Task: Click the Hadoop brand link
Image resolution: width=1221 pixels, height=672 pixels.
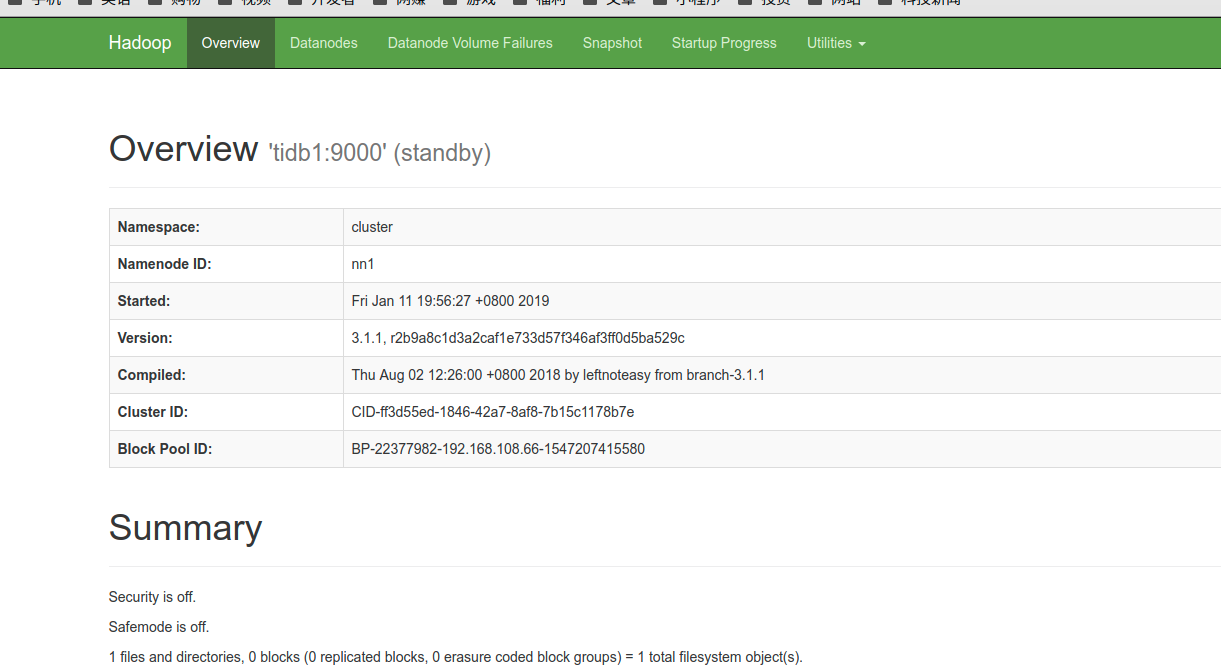Action: pyautogui.click(x=140, y=43)
